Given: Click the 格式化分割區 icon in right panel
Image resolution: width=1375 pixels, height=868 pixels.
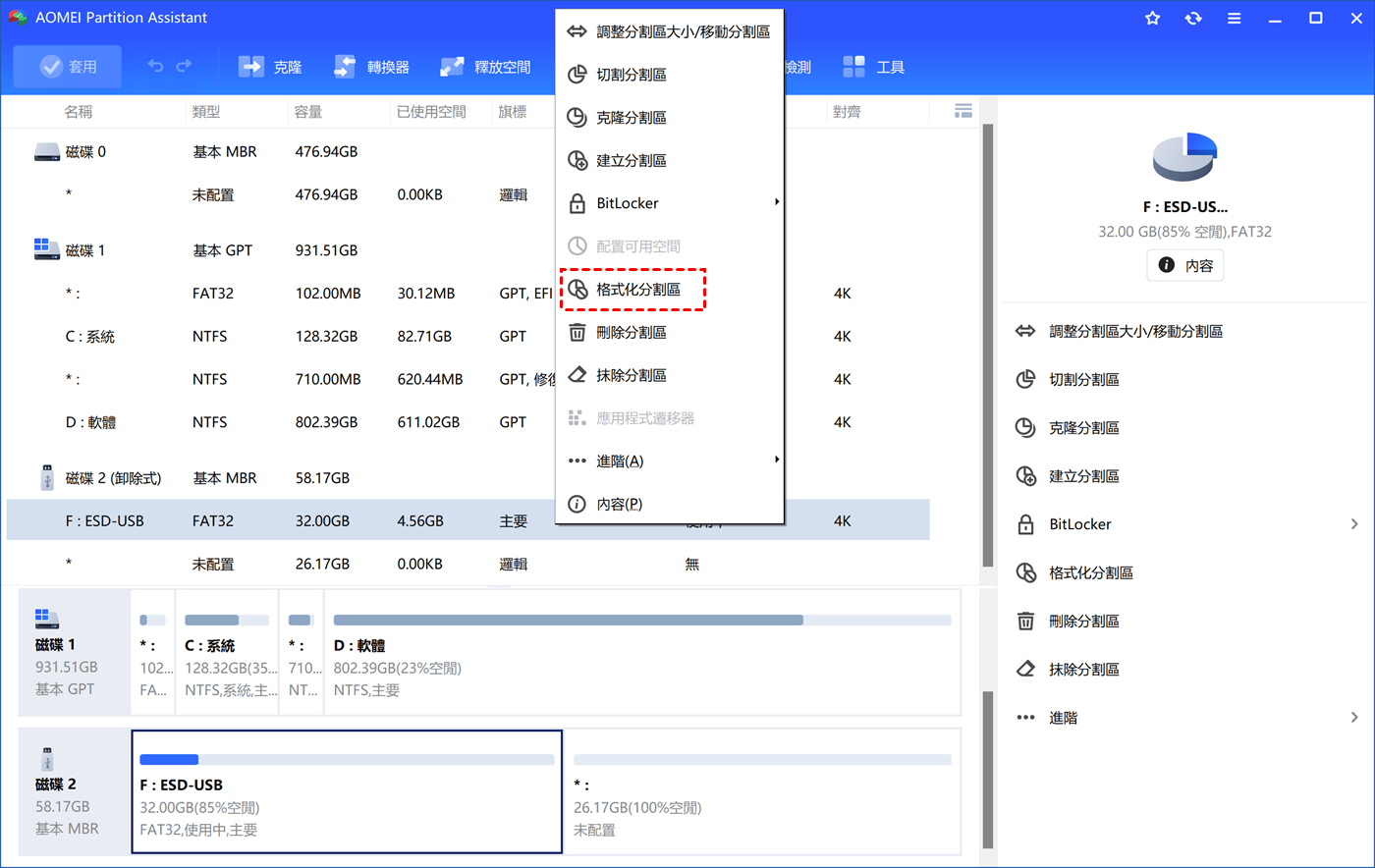Looking at the screenshot, I should [1025, 572].
